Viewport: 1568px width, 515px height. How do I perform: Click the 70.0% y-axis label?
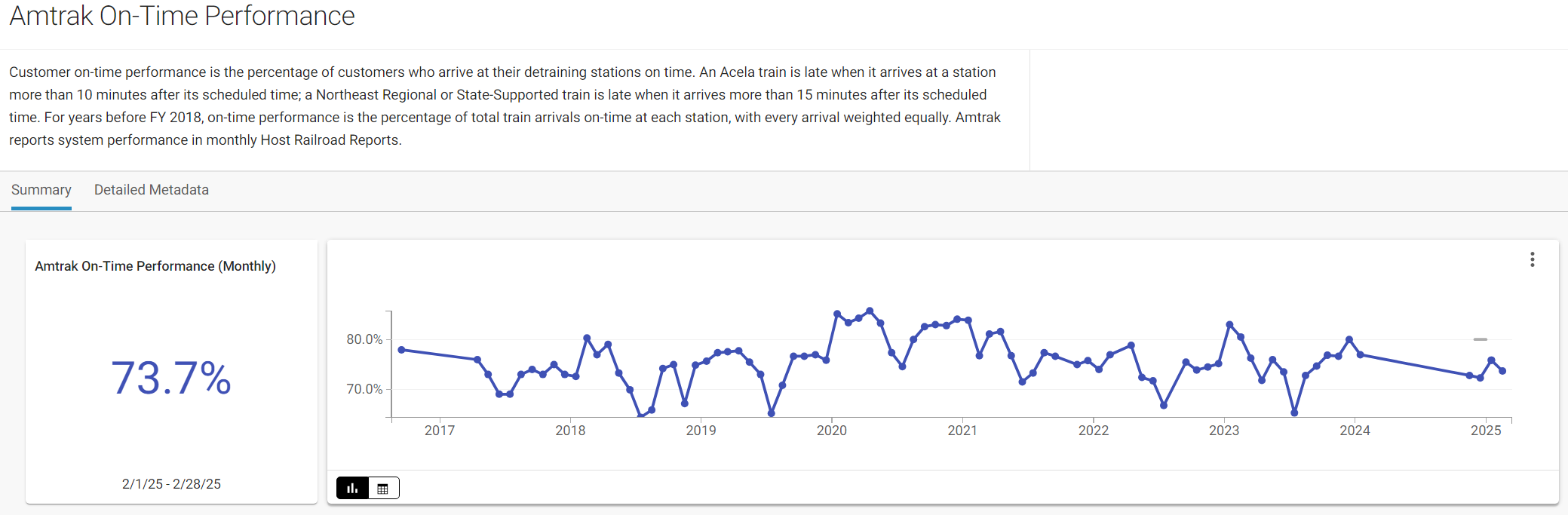click(364, 389)
